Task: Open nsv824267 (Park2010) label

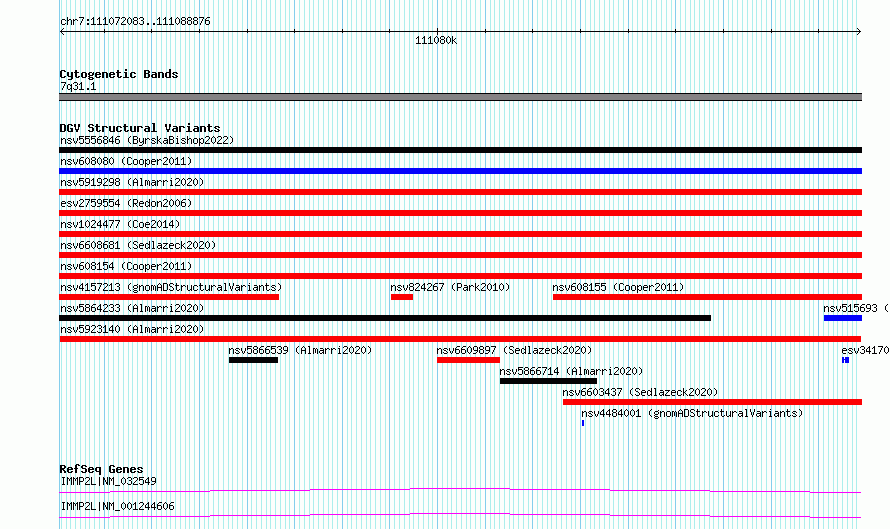Action: click(x=450, y=287)
